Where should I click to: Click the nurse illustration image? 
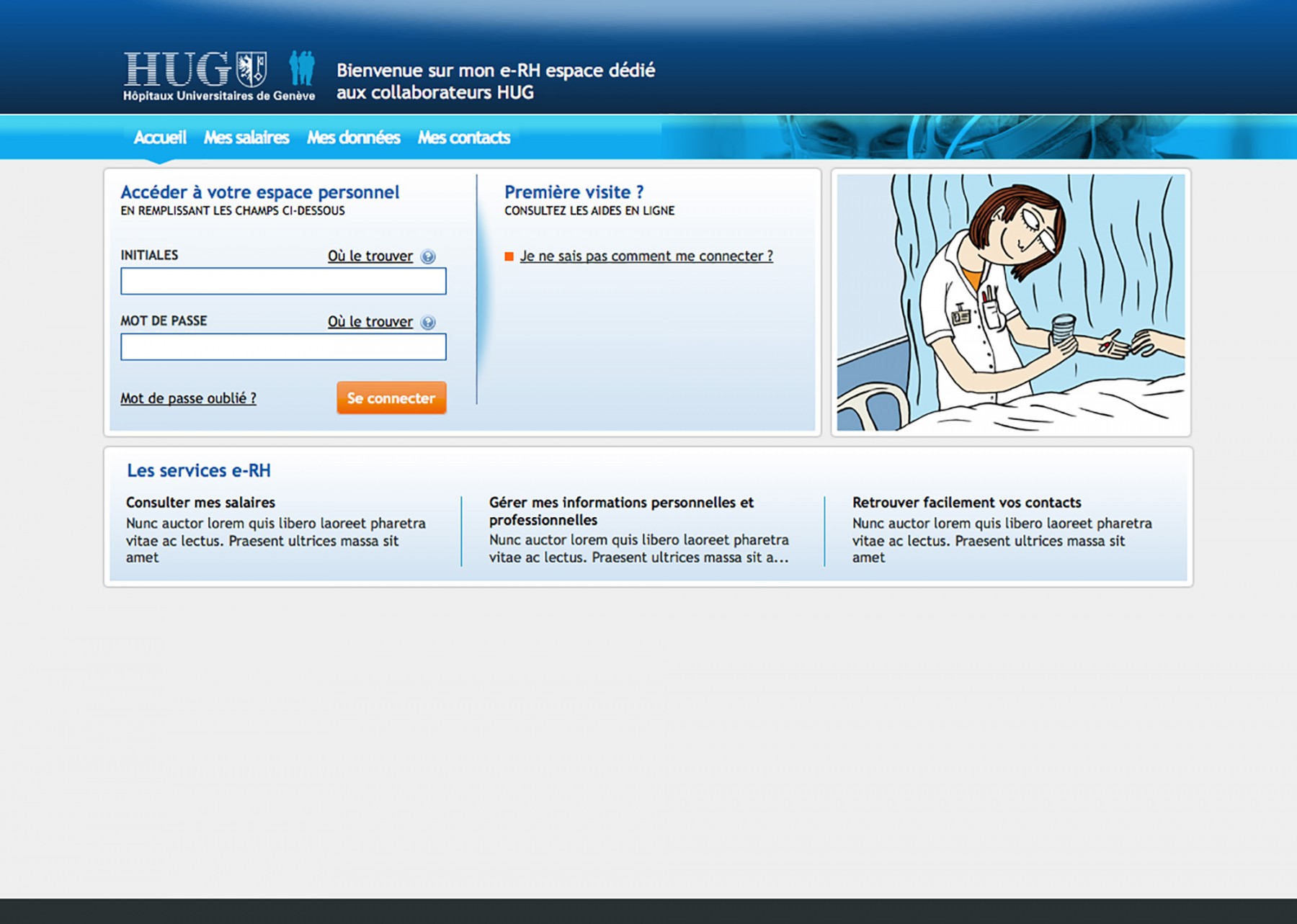[1010, 302]
